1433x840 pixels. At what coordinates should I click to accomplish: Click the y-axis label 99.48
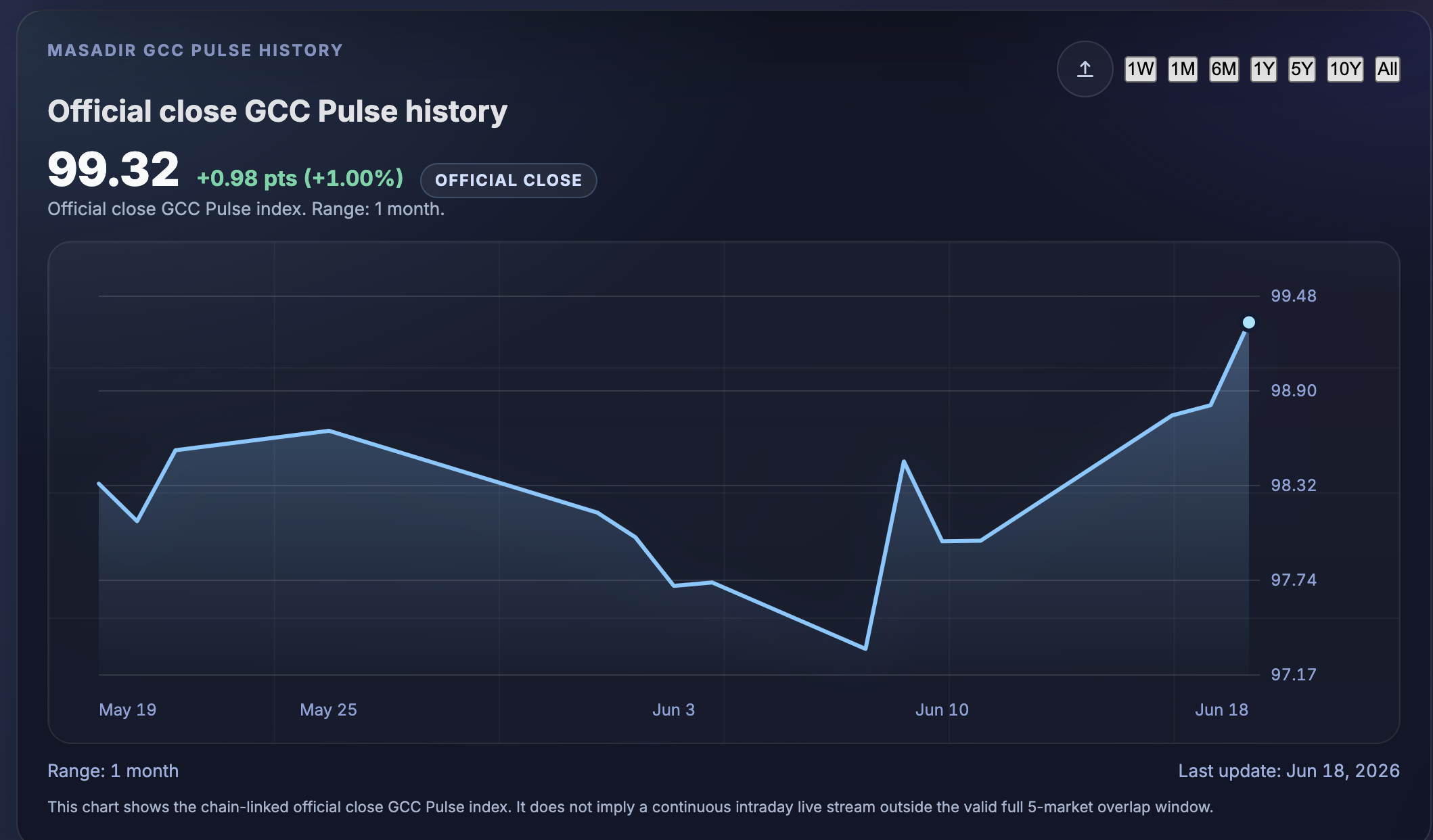(1294, 296)
